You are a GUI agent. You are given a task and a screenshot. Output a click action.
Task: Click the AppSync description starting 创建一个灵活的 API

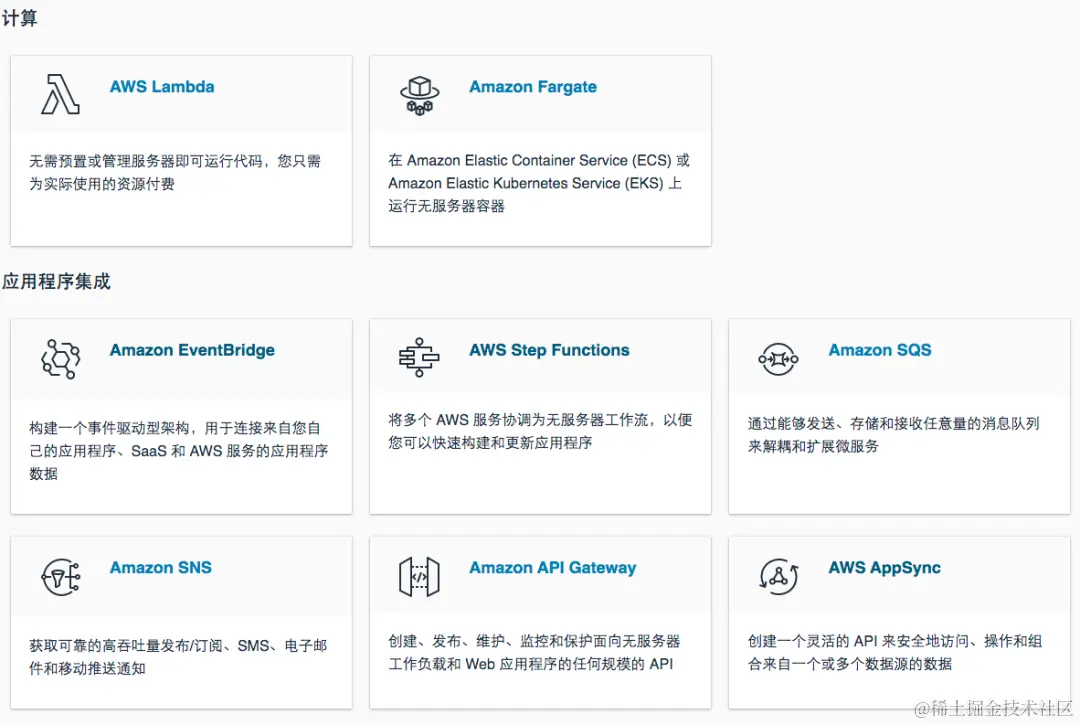pos(895,652)
